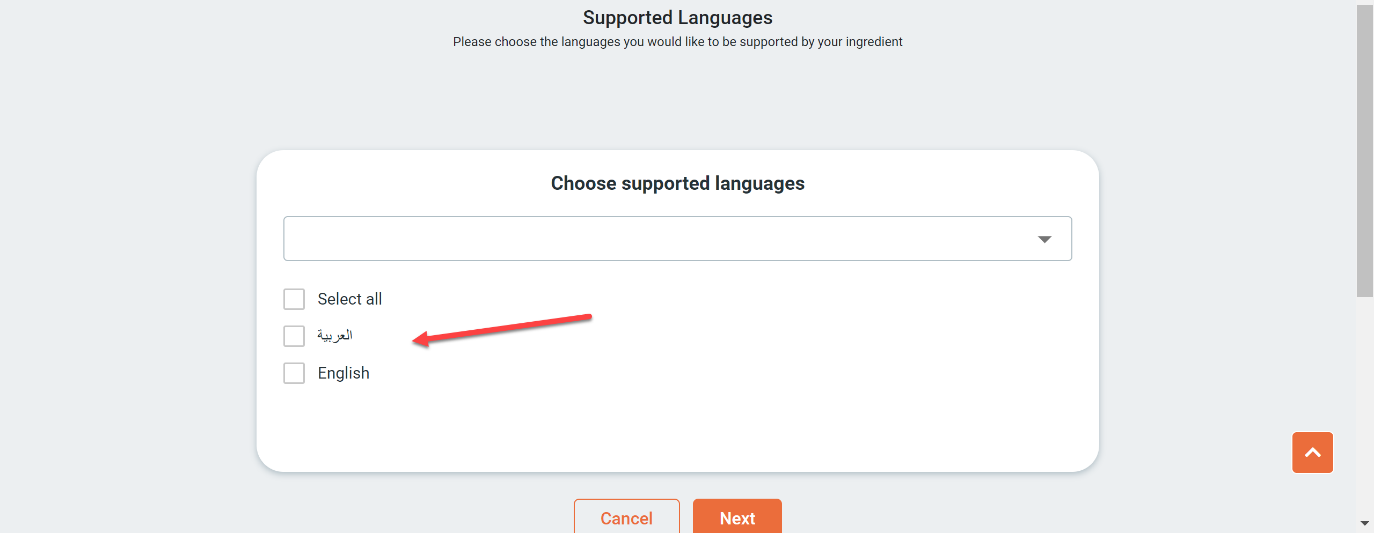This screenshot has height=533, width=1374.
Task: Click the orange scroll-to-top chevron button
Action: [1312, 452]
